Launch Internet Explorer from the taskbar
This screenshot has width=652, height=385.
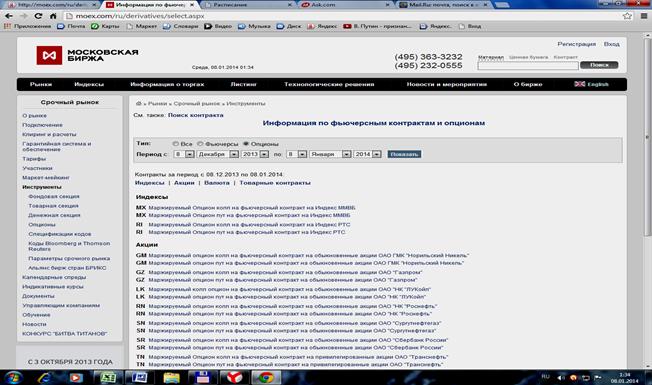44,378
